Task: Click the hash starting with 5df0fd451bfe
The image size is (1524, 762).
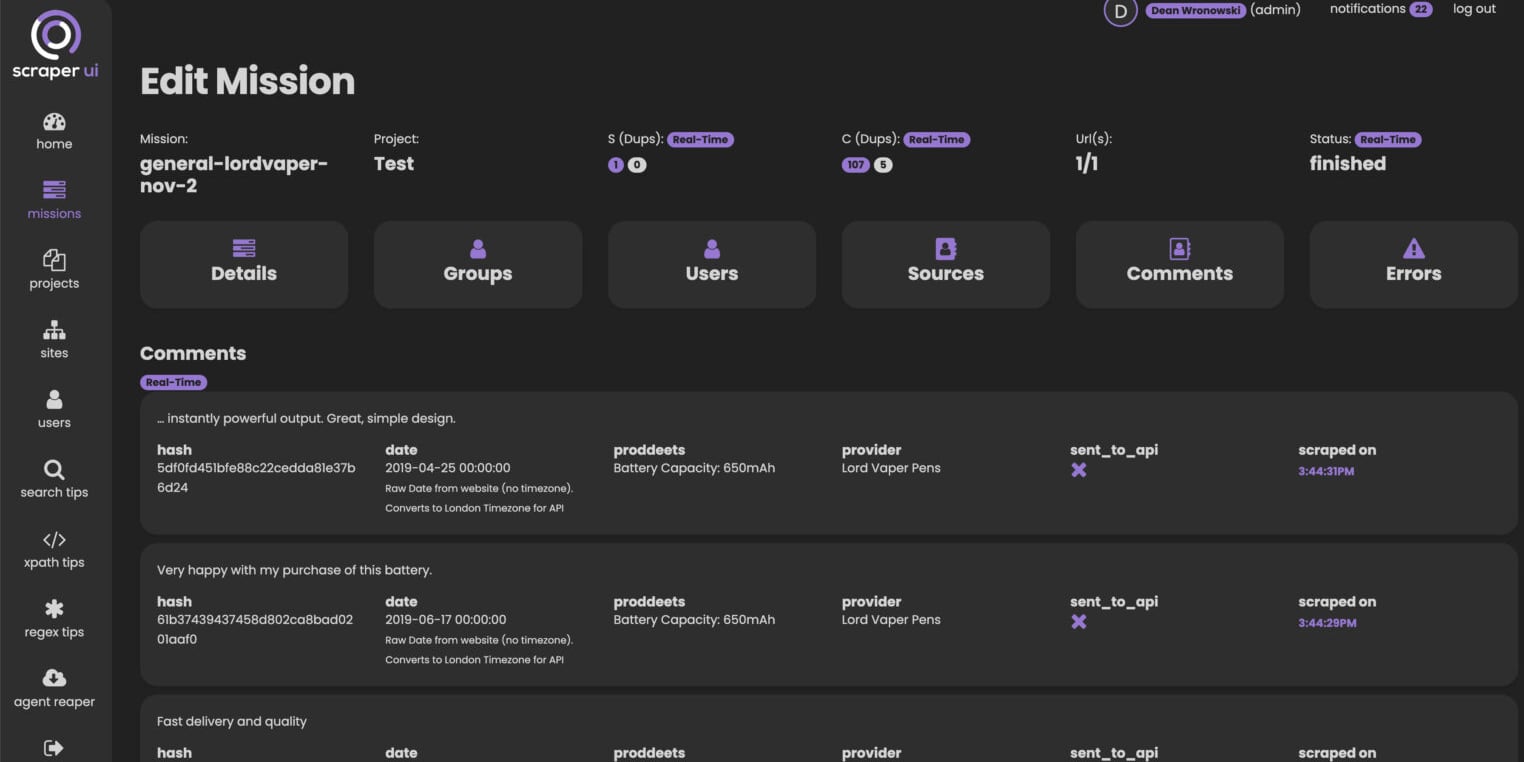Action: 256,478
